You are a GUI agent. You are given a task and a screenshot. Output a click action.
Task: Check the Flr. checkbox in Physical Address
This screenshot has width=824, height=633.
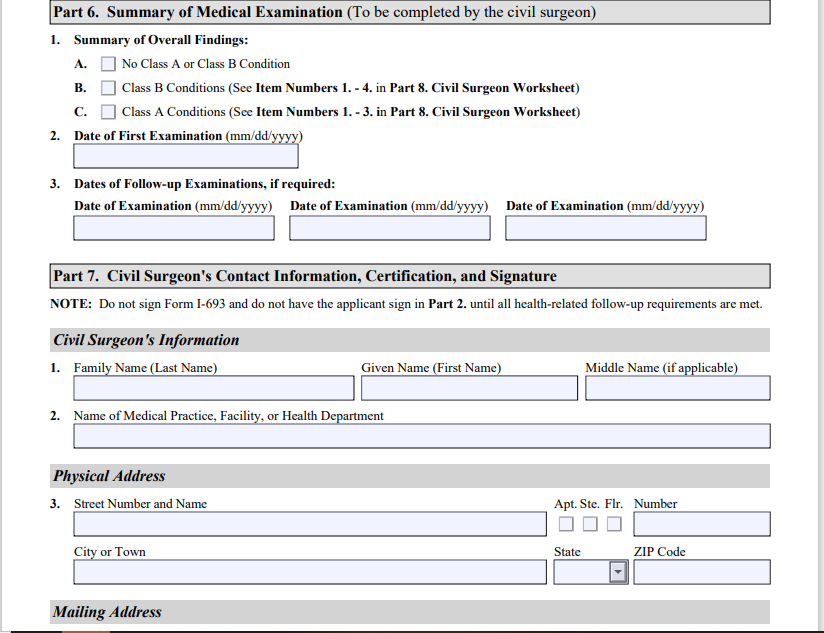pos(613,524)
